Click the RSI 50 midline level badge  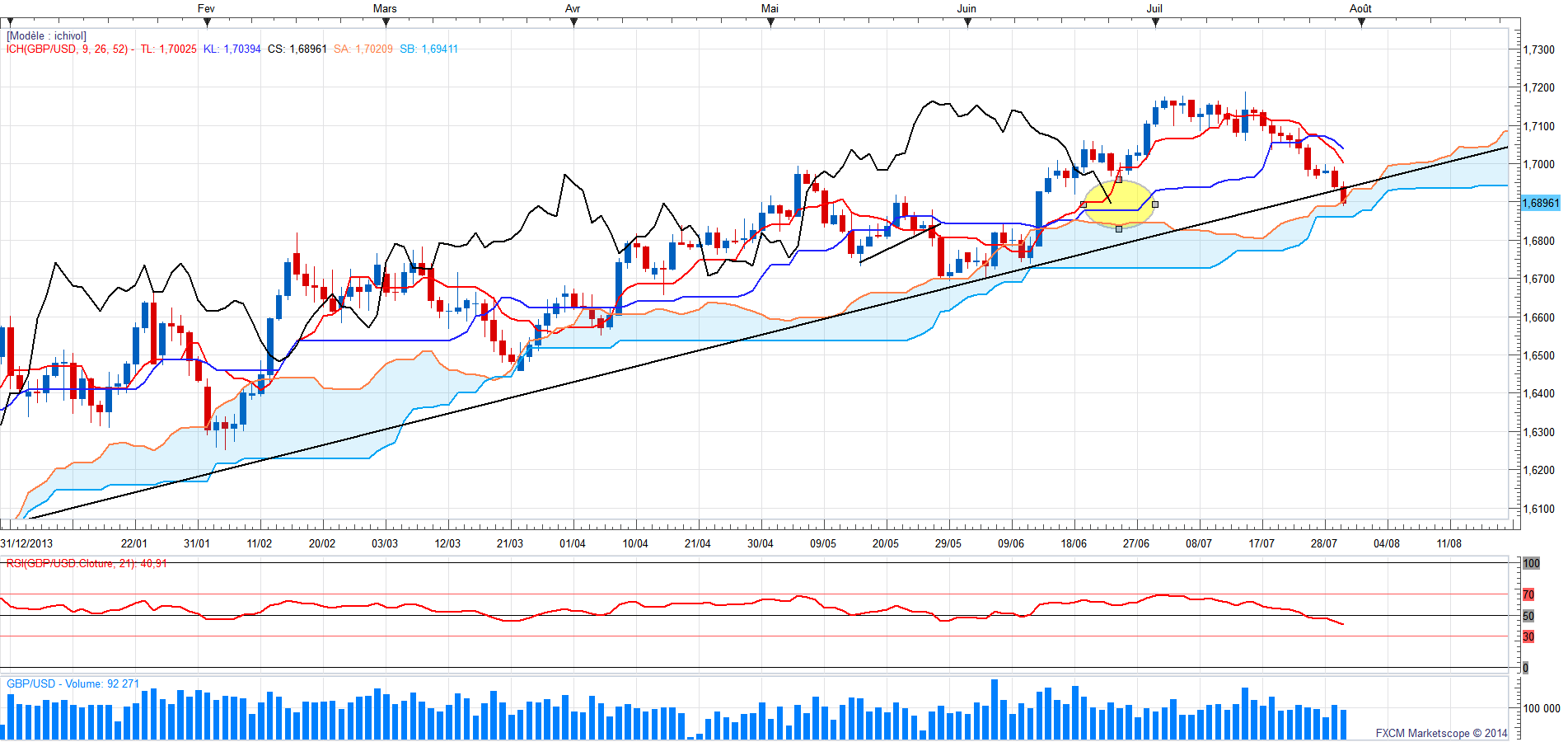(1528, 616)
